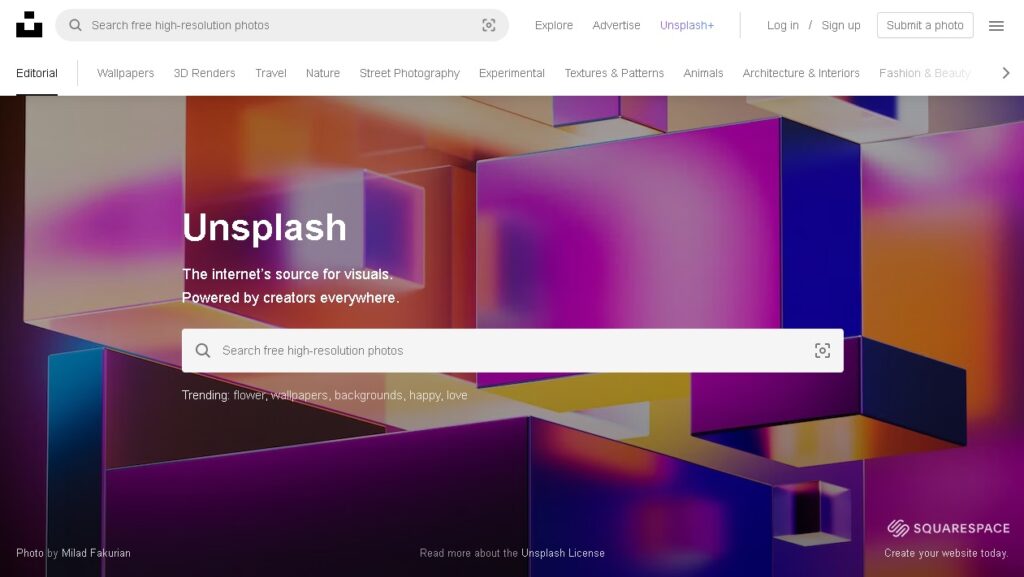This screenshot has width=1024, height=577.
Task: Click trending term flower
Action: 249,395
